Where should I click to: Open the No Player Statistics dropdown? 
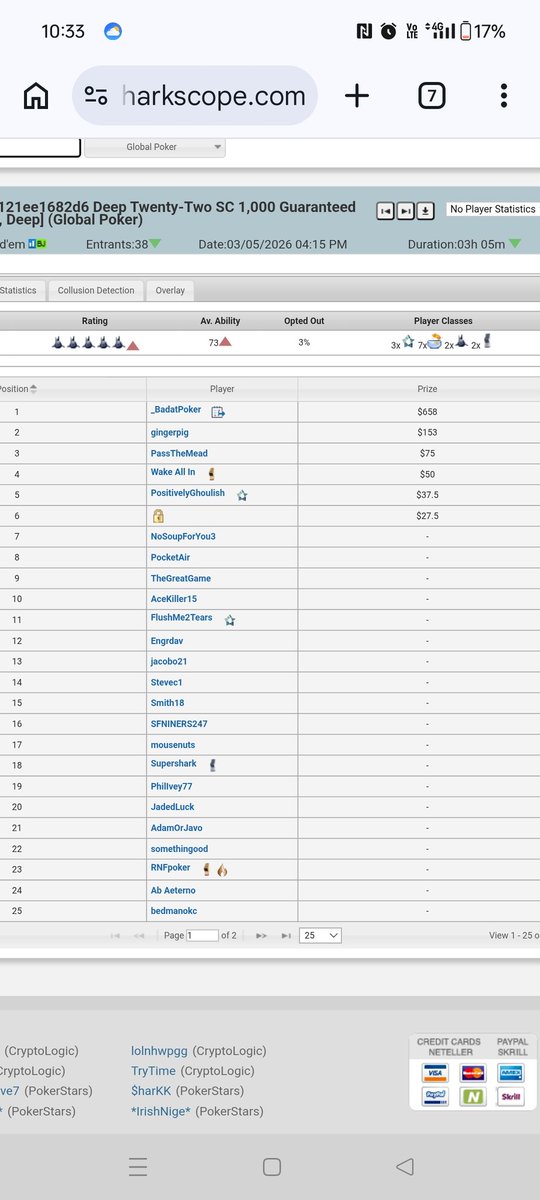tap(493, 209)
